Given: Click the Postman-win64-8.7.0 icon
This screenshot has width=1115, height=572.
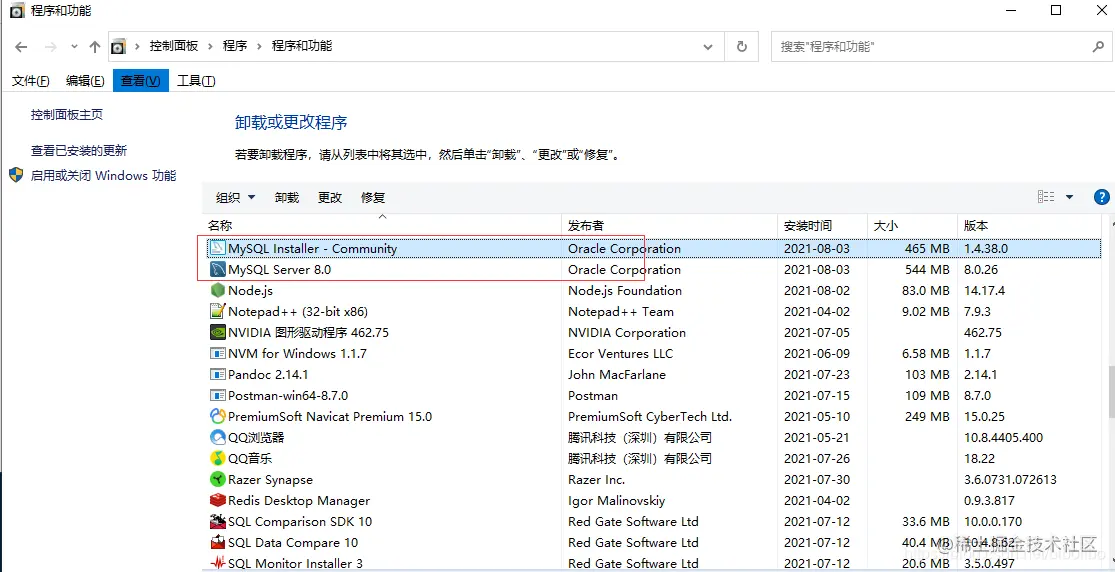Looking at the screenshot, I should pos(218,396).
